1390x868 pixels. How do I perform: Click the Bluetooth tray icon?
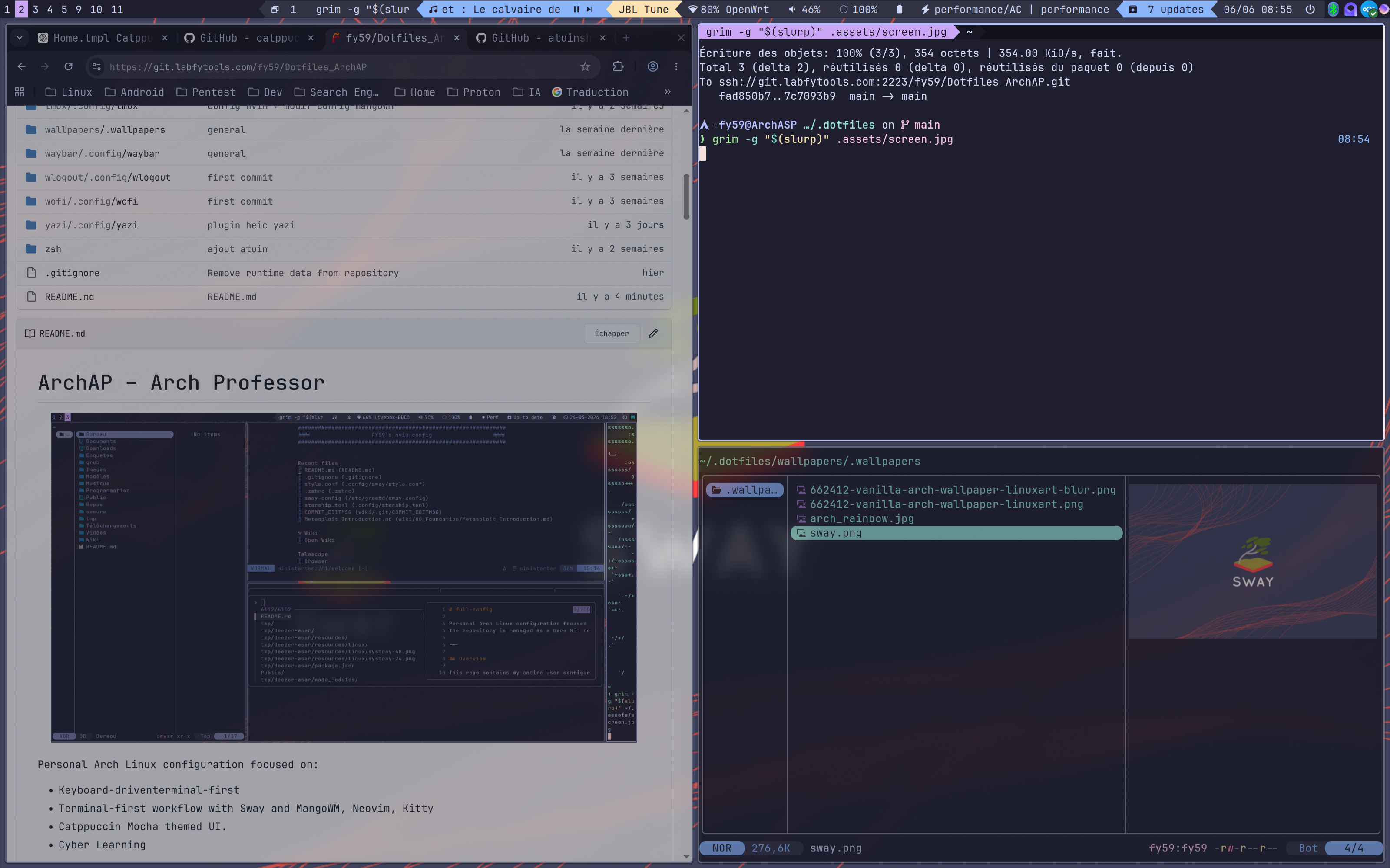pyautogui.click(x=1333, y=9)
